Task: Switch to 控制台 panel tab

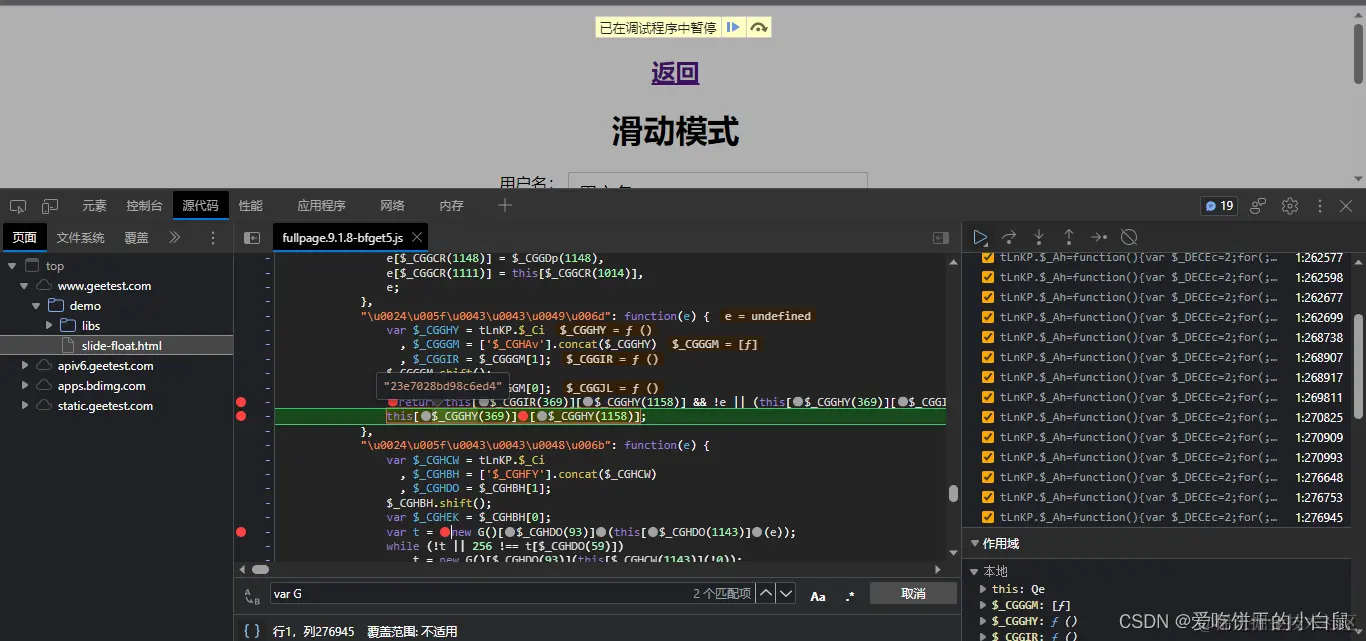Action: point(144,206)
